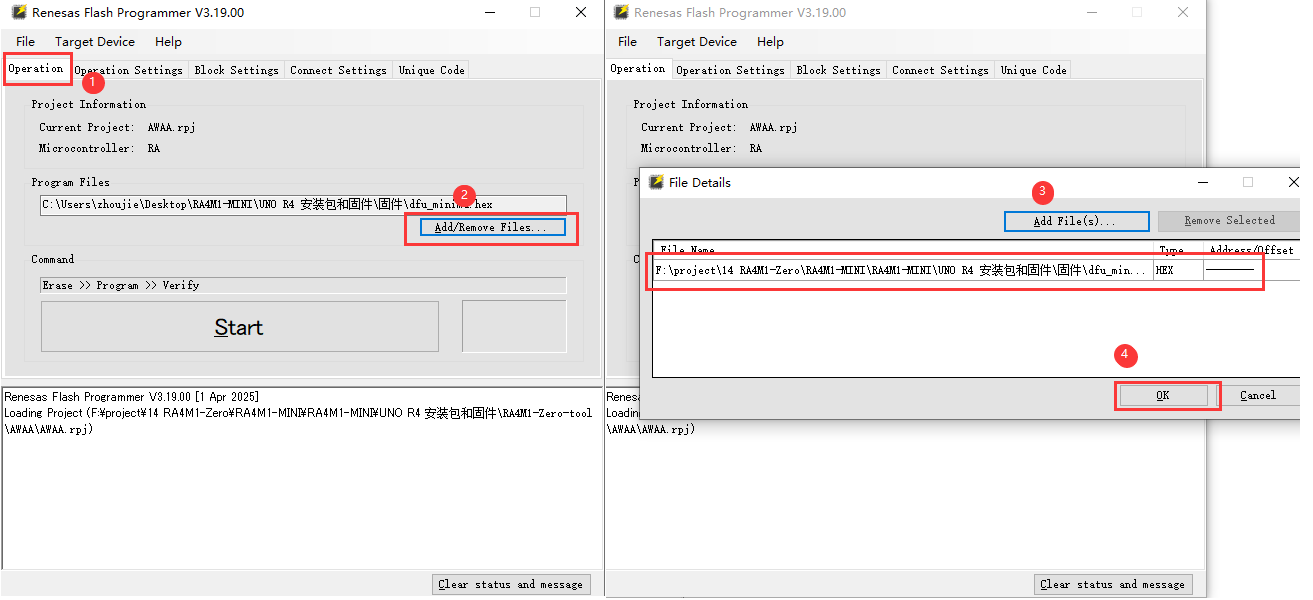Click the File Details dialog title icon
The height and width of the screenshot is (600, 1313).
point(656,182)
